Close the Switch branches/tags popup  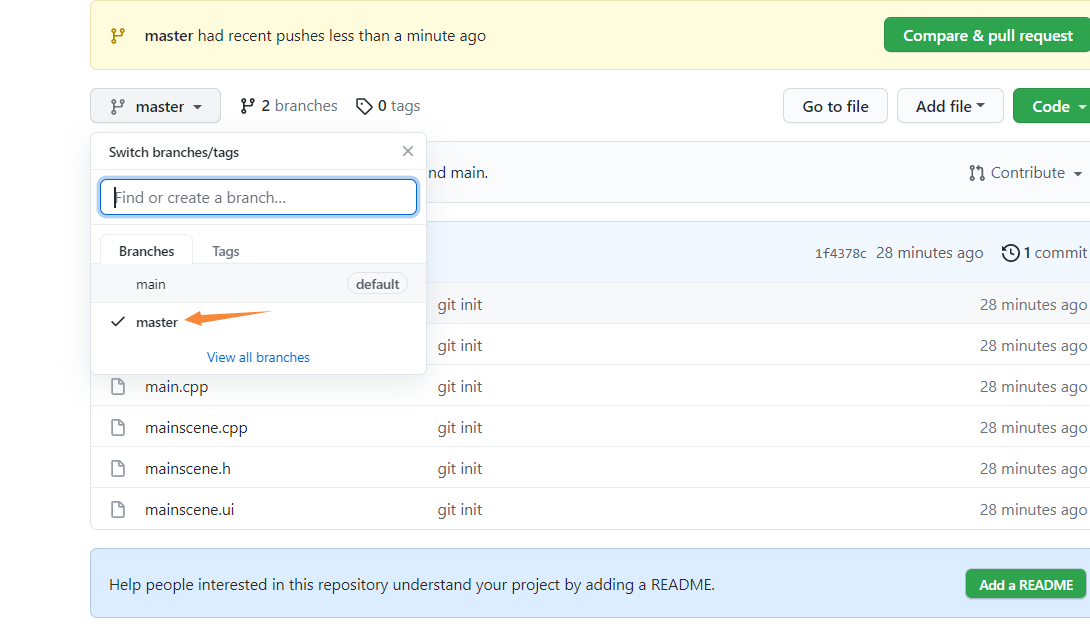pos(408,151)
